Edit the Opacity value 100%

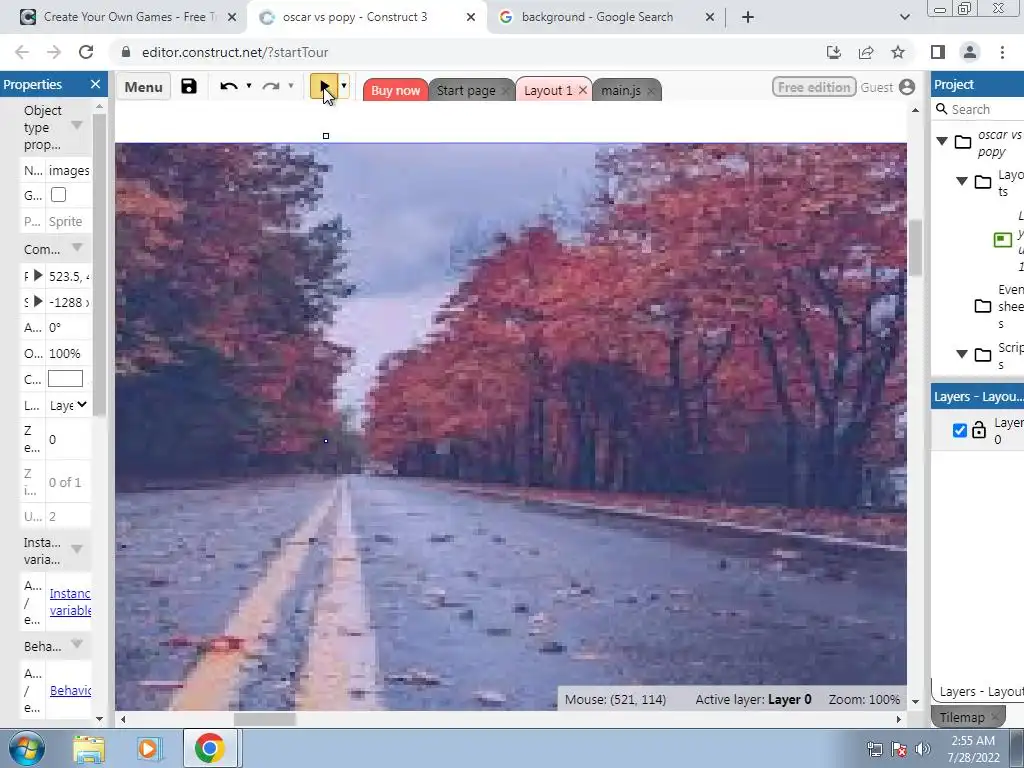(68, 353)
